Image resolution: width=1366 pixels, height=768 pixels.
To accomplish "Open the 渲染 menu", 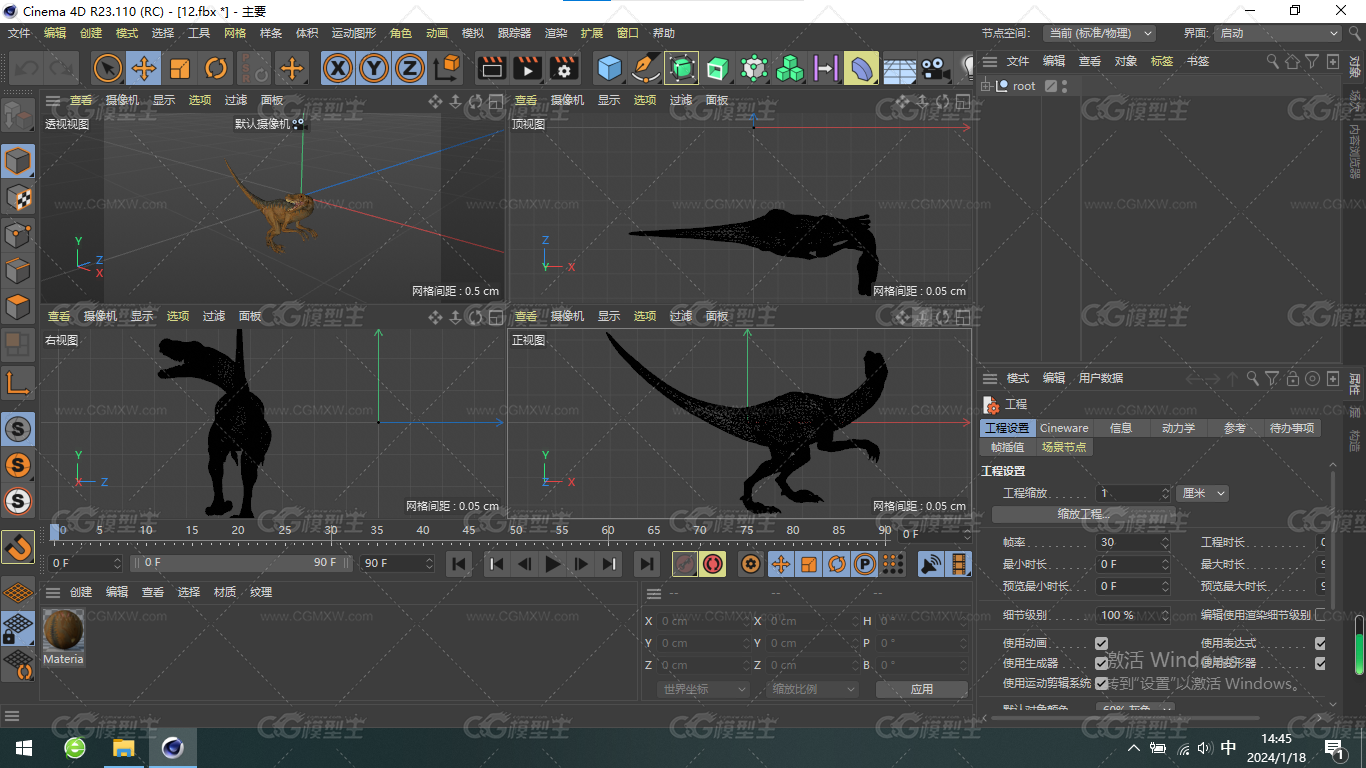I will point(556,33).
